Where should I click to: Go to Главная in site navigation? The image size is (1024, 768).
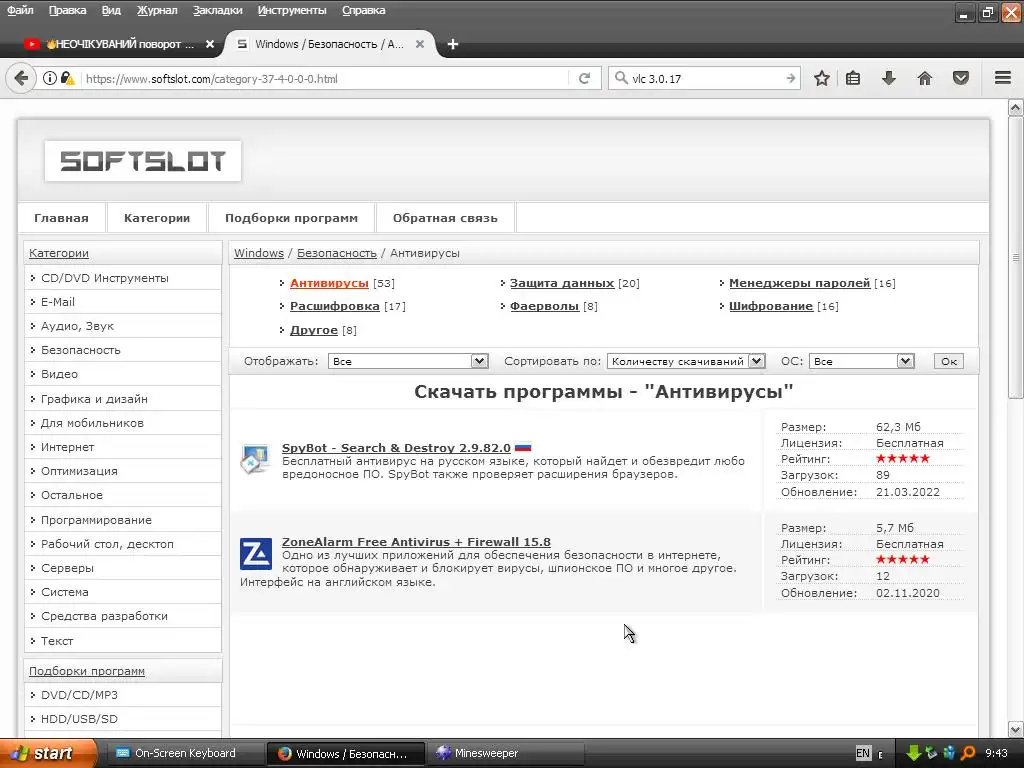tap(61, 218)
